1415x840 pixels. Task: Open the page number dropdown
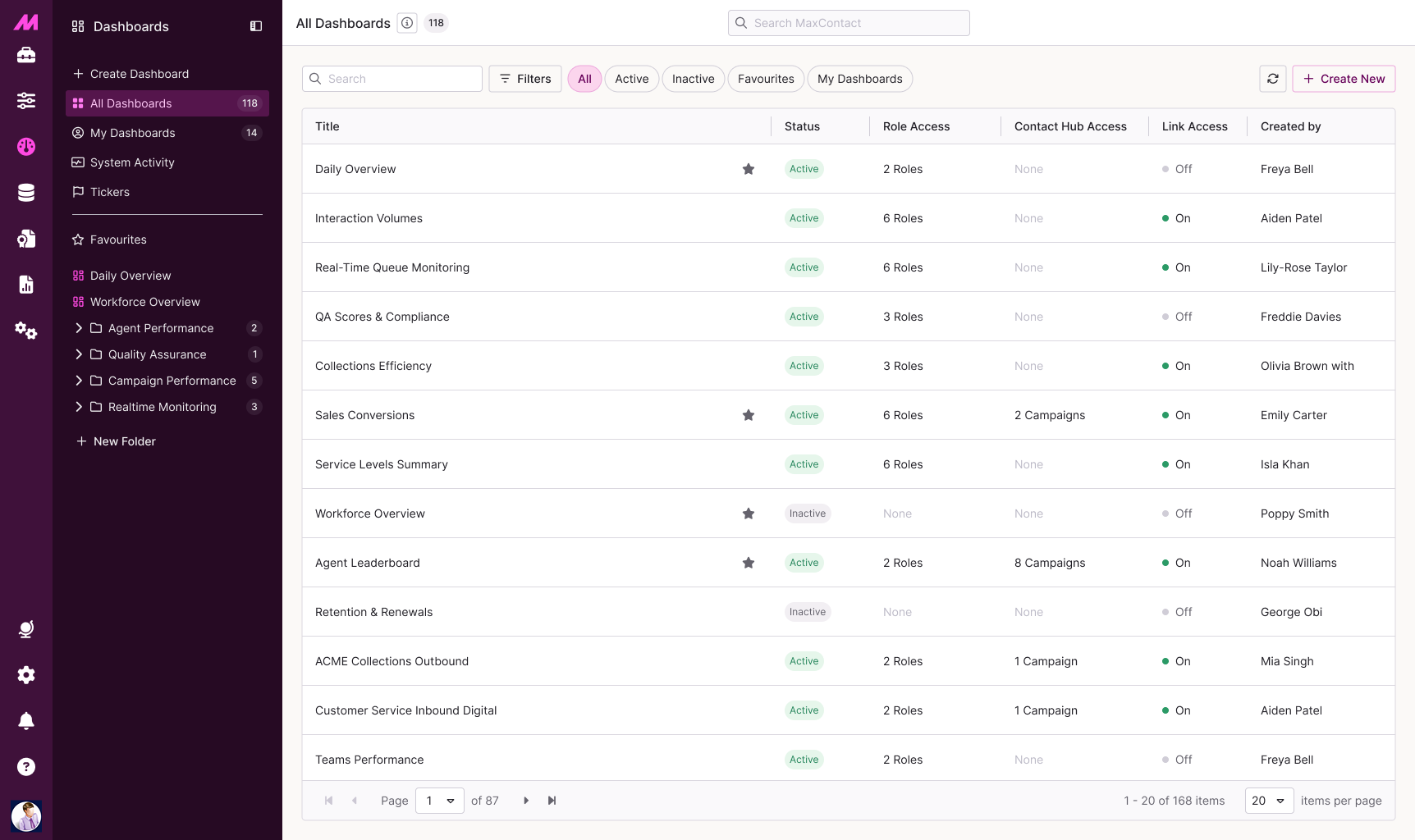point(440,801)
